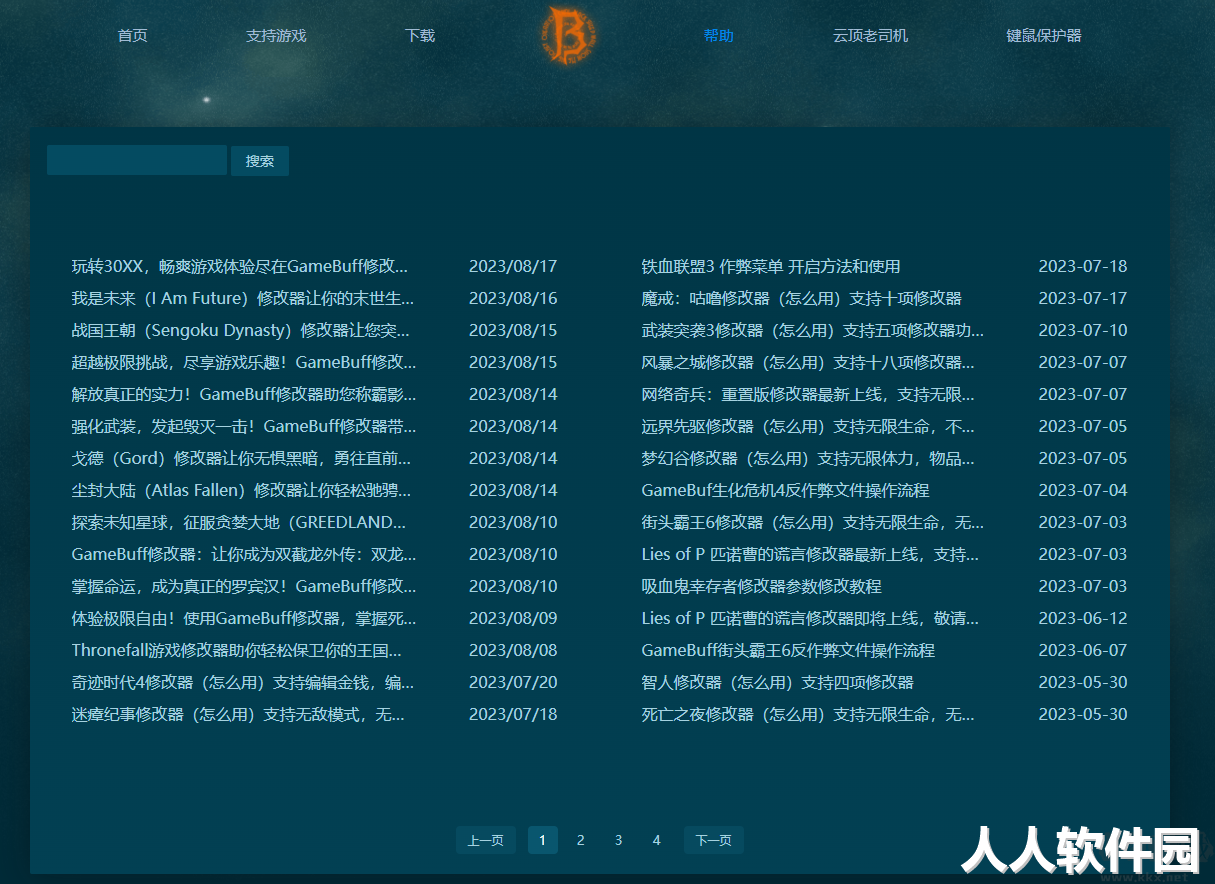Select the 帮助 nav item

tap(719, 36)
